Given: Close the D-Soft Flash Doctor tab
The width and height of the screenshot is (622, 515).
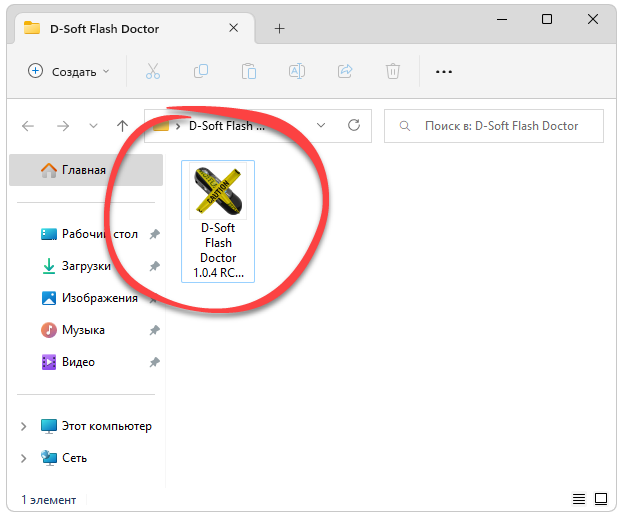Looking at the screenshot, I should pos(234,28).
